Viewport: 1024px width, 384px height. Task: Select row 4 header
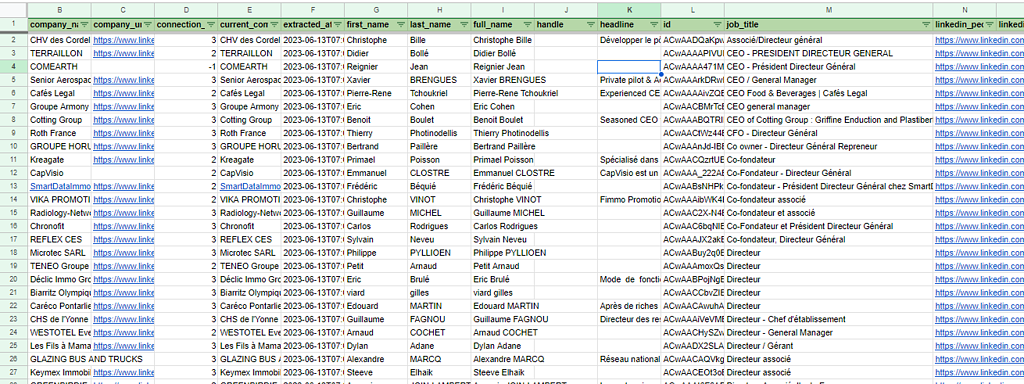point(14,67)
